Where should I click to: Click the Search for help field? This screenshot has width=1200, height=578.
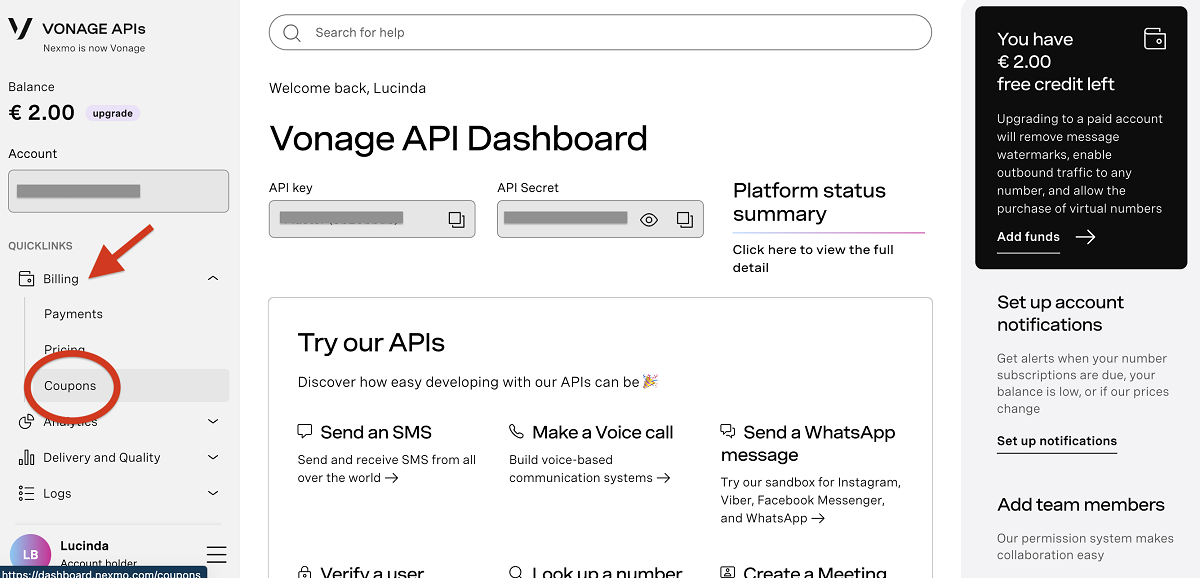click(x=600, y=33)
